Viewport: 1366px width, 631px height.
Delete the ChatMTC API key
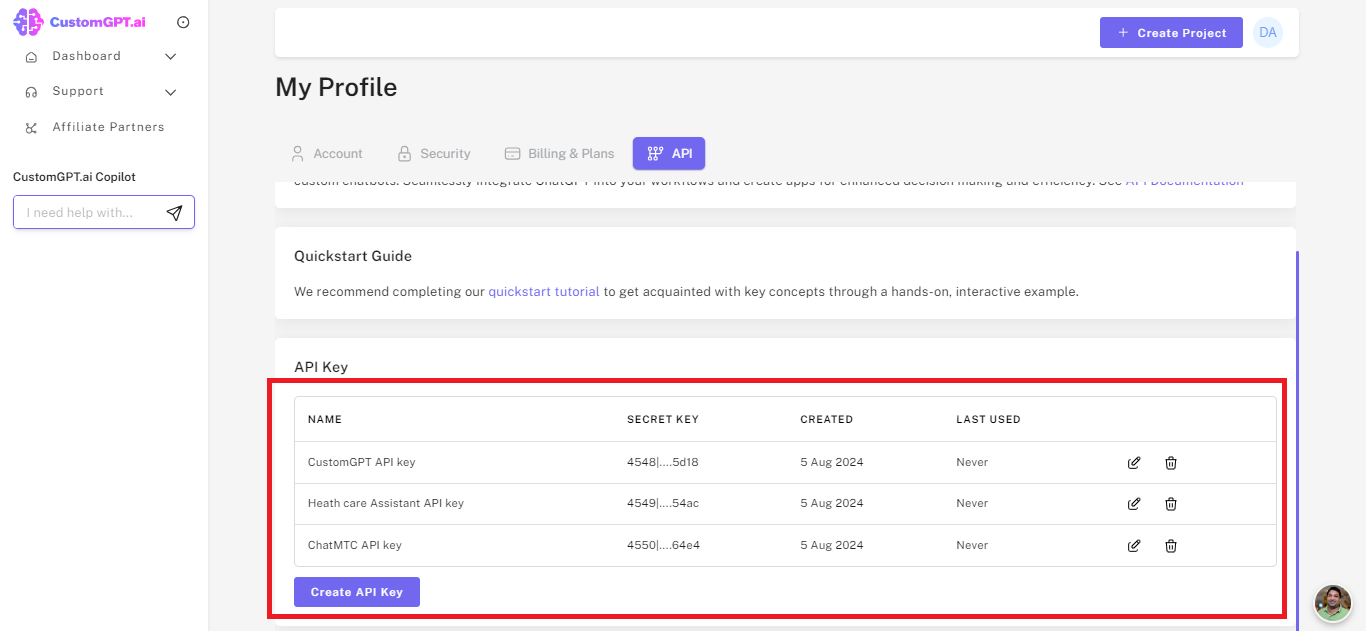click(x=1170, y=545)
